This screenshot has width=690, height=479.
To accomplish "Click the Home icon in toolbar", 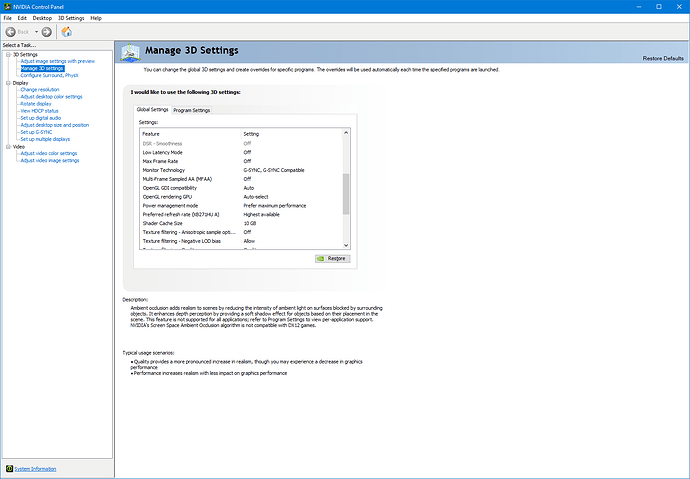I will [x=66, y=32].
